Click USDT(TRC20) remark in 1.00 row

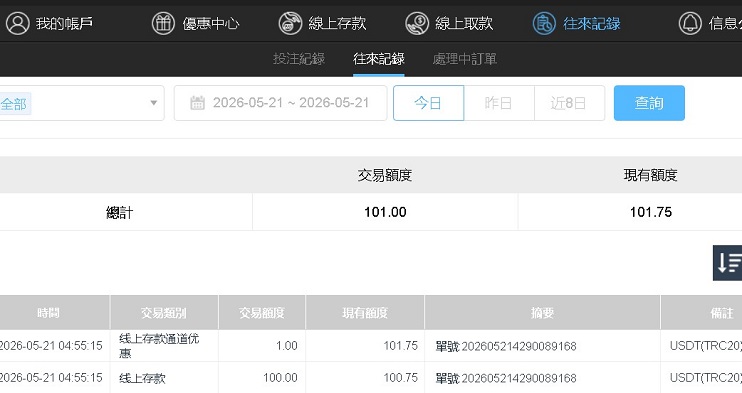tap(706, 346)
